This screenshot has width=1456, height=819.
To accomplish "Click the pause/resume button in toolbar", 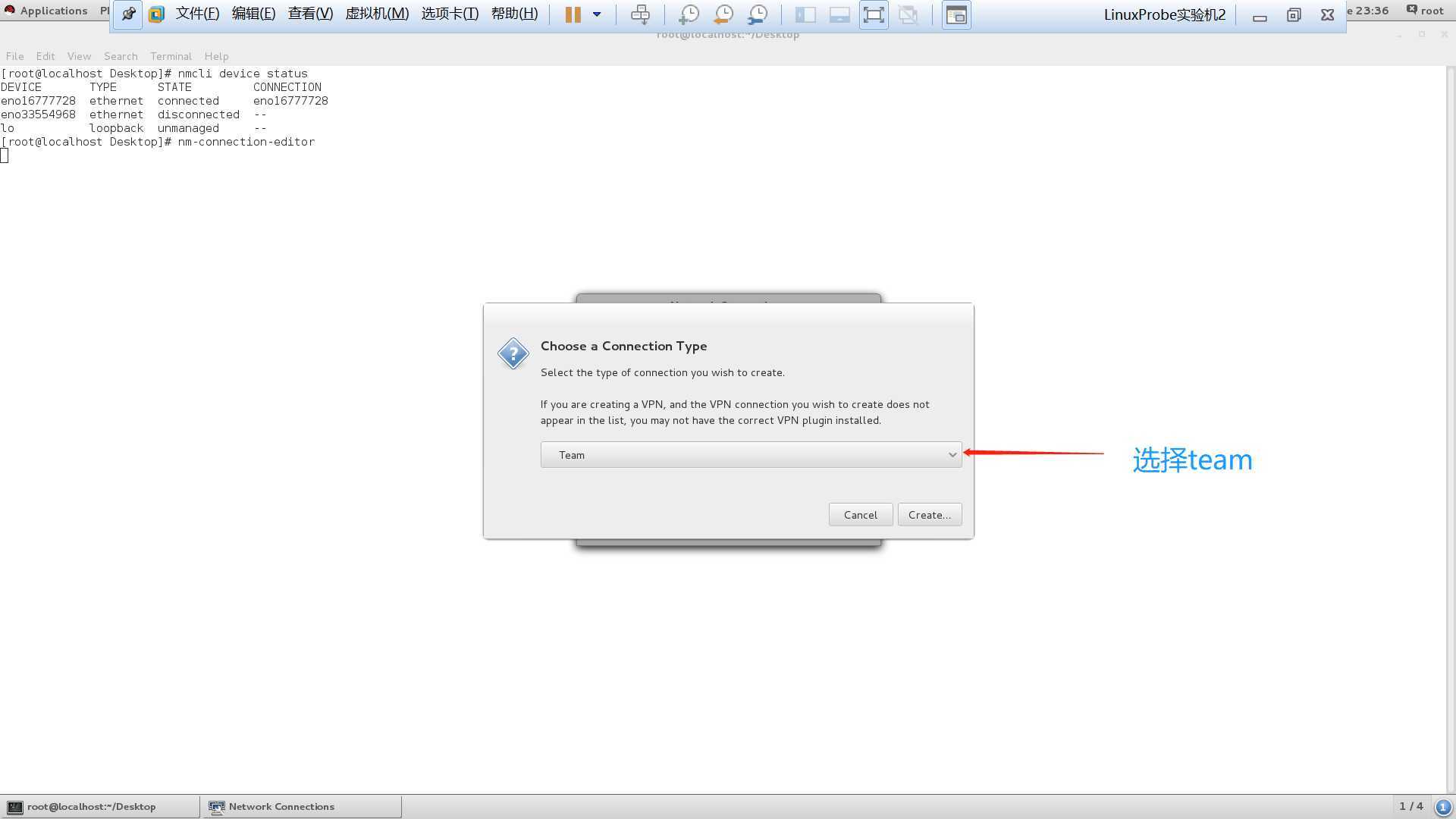I will tap(572, 14).
